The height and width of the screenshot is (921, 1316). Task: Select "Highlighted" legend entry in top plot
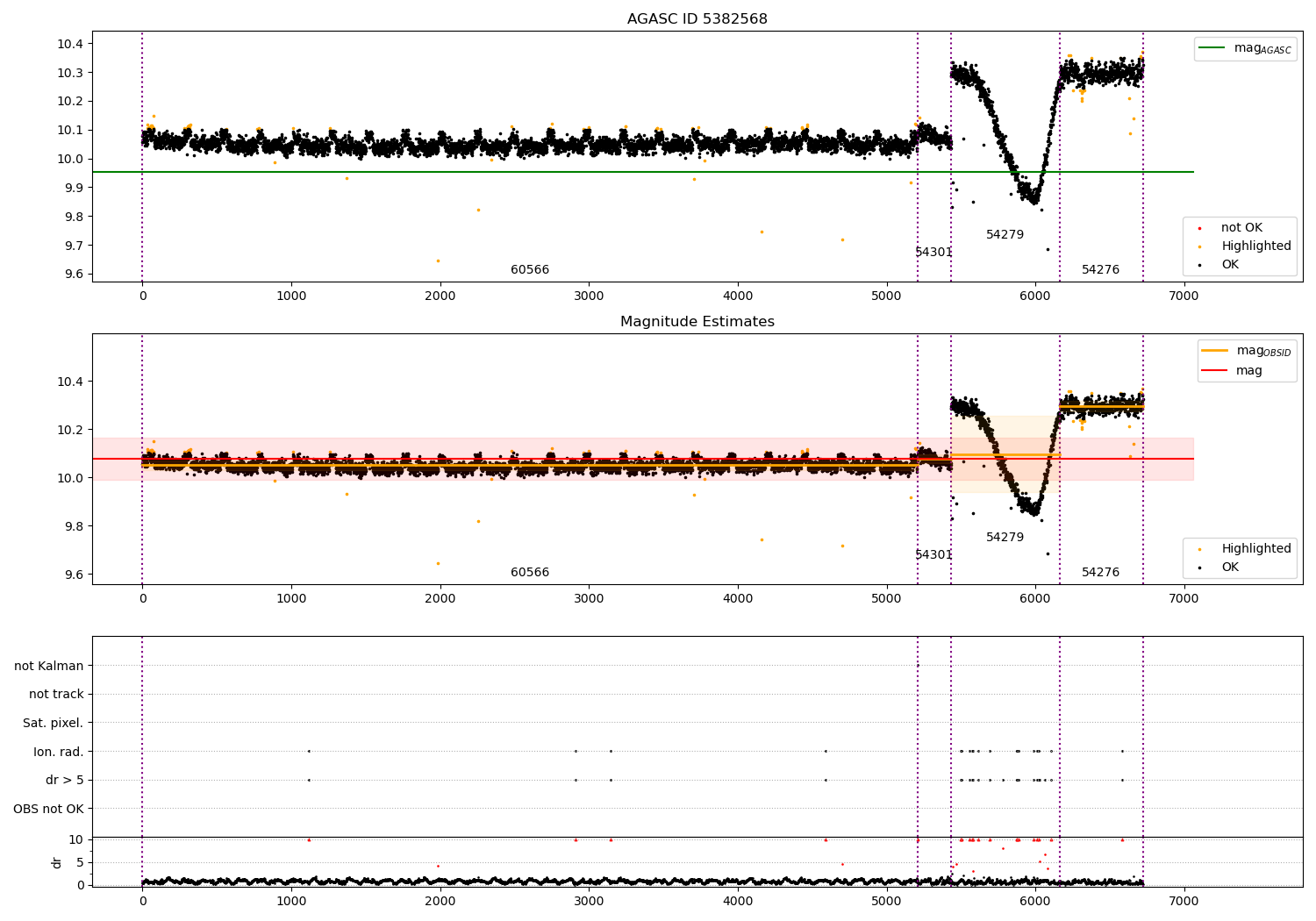click(1256, 246)
